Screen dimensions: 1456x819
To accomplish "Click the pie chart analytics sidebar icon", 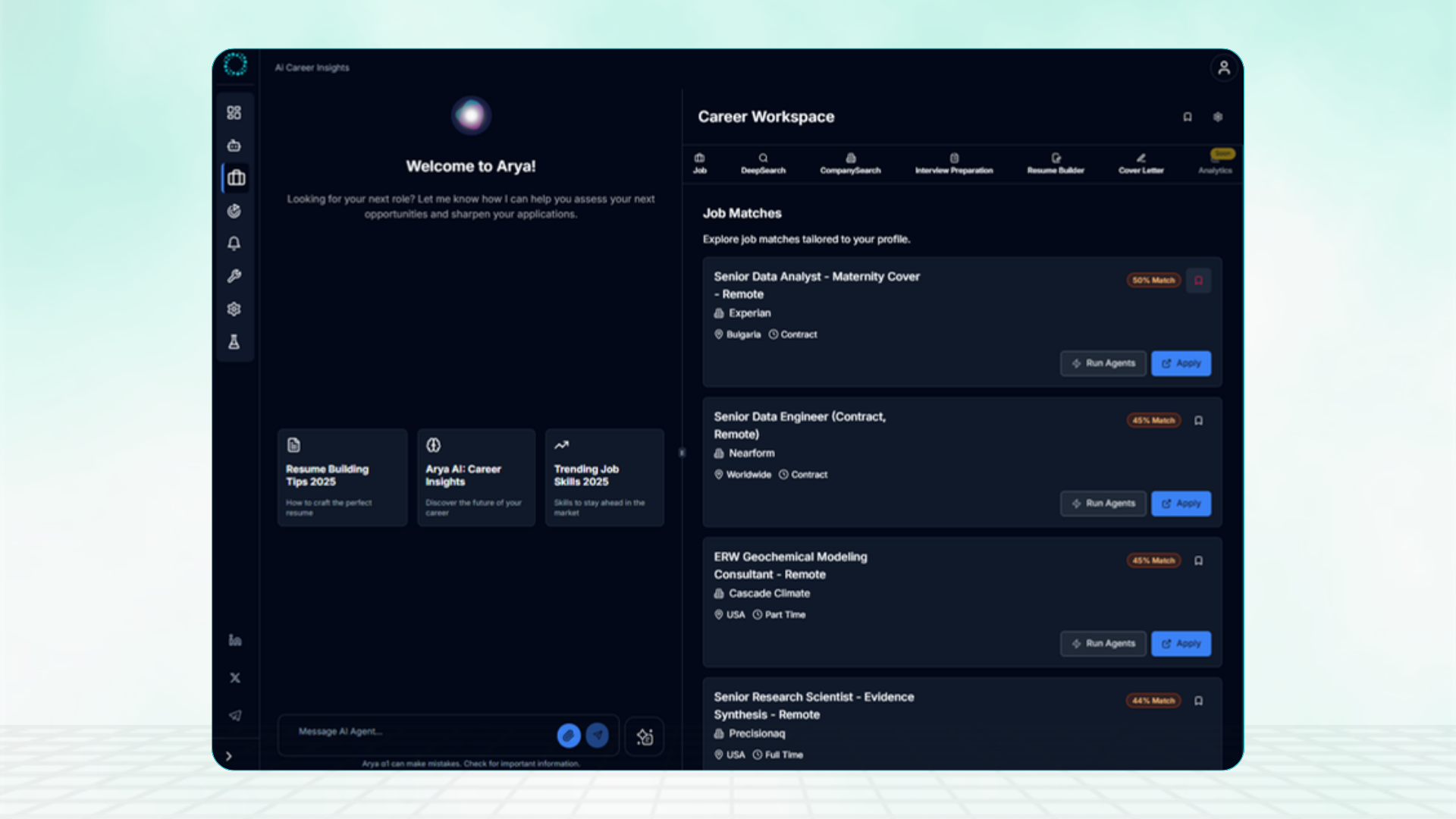I will pyautogui.click(x=234, y=211).
